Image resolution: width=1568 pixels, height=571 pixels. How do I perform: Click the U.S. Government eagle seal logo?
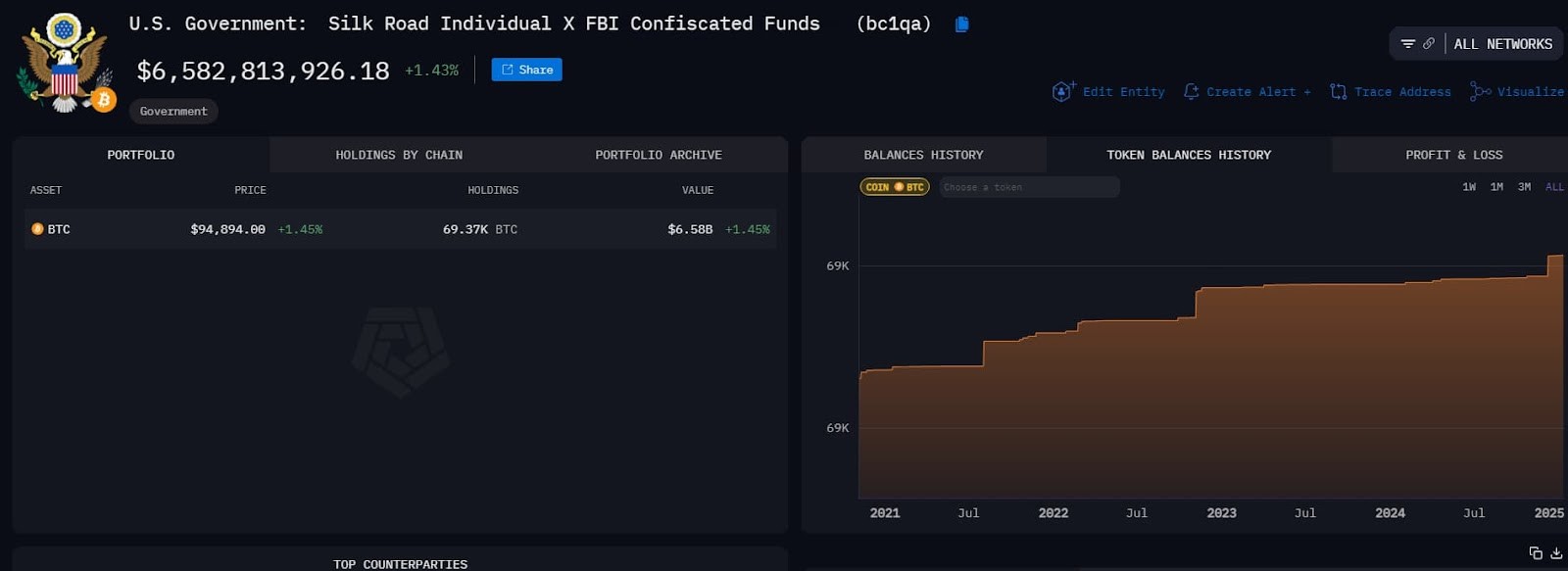pos(65,63)
